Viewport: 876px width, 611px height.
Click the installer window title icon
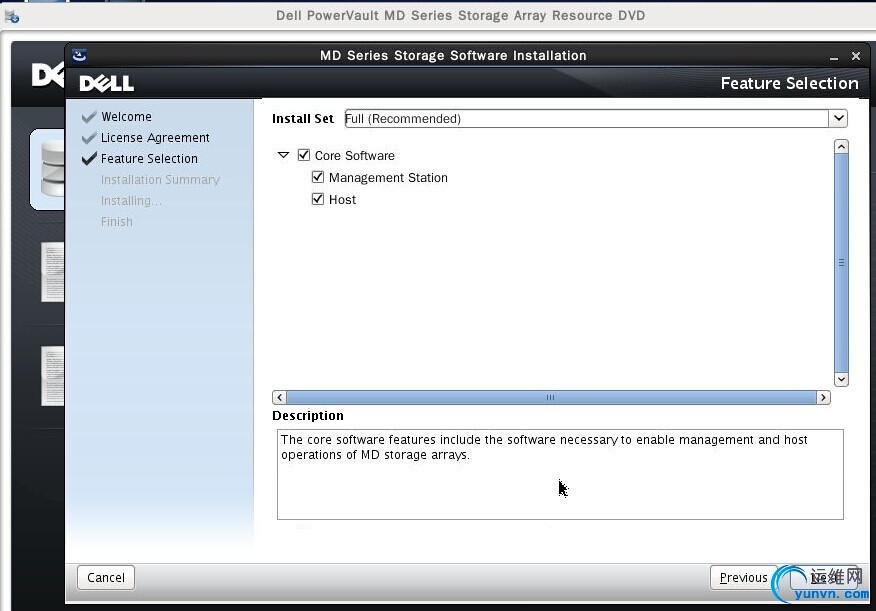point(79,55)
